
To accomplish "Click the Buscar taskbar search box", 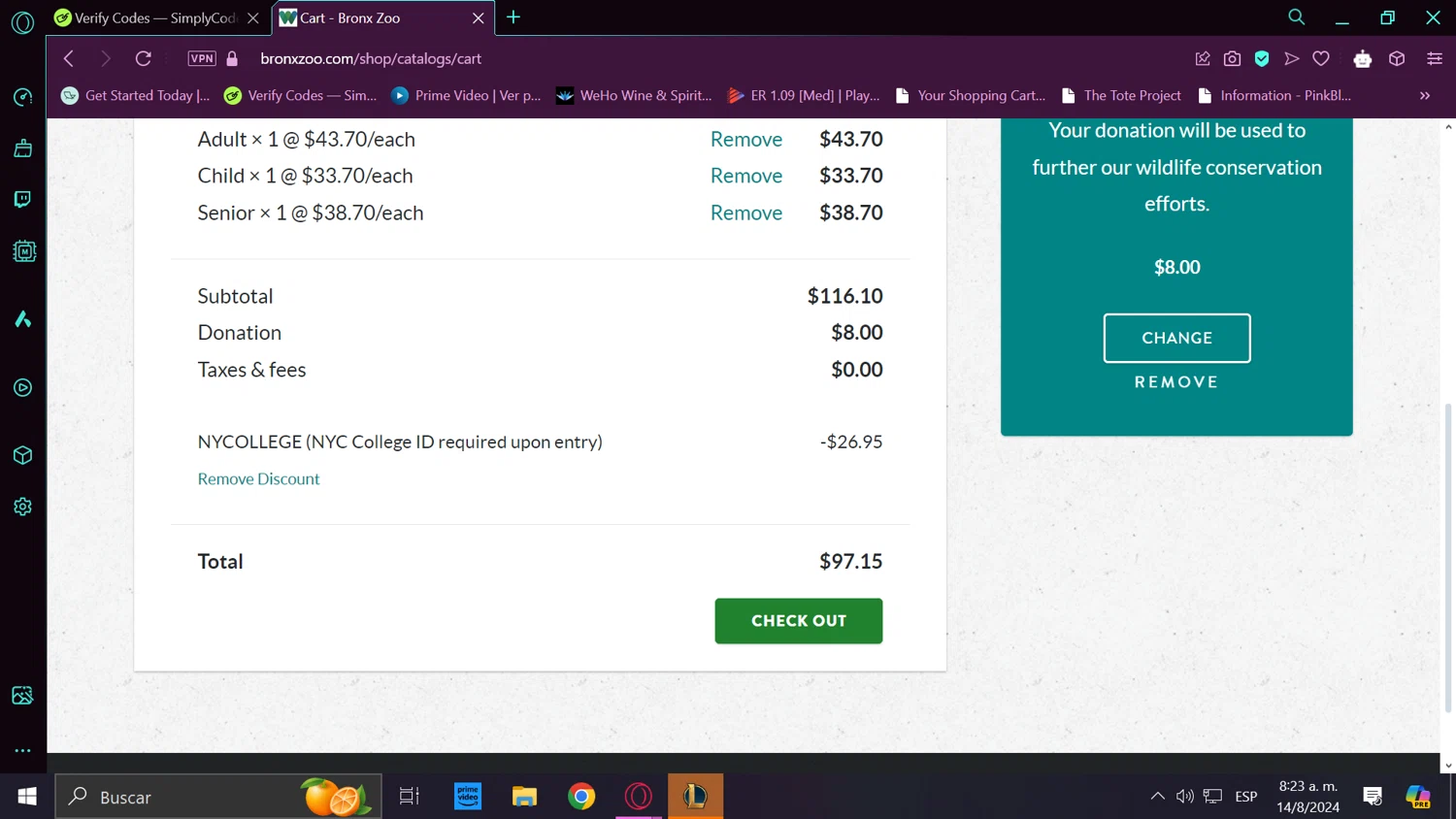I will point(218,797).
